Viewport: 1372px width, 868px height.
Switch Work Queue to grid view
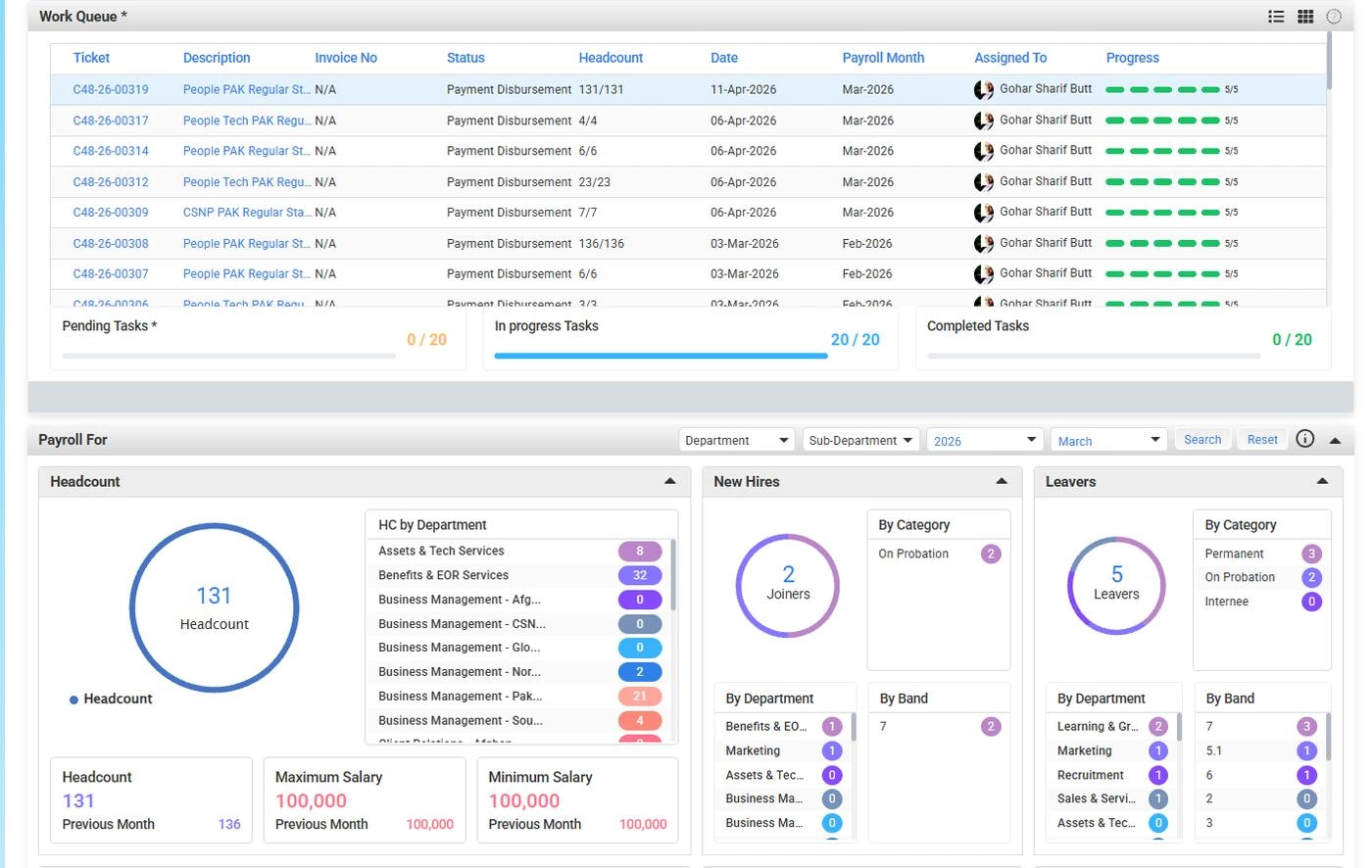(x=1305, y=17)
